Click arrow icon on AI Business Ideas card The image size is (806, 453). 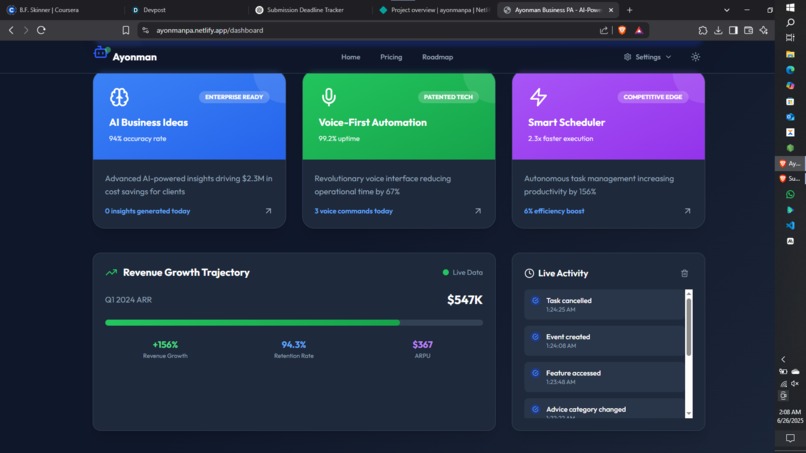(x=268, y=211)
